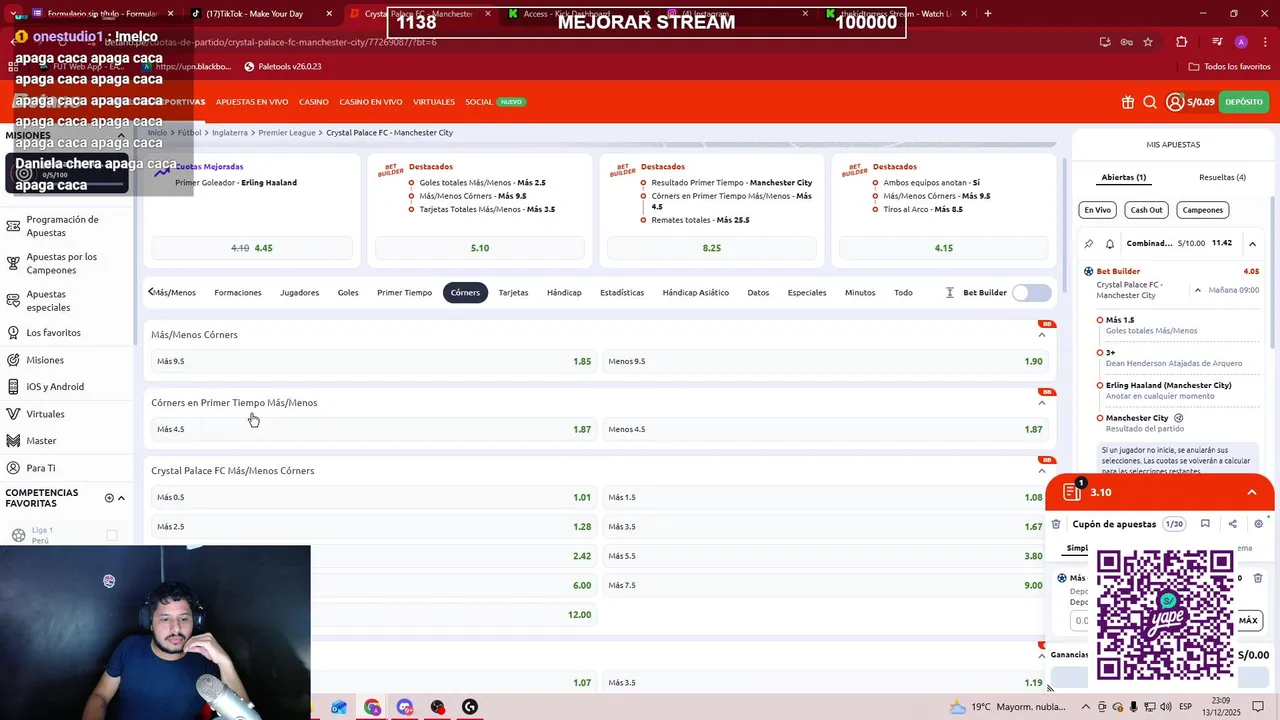This screenshot has height=720, width=1280.
Task: Click the bookmark icon in bet slip header
Action: (1205, 524)
